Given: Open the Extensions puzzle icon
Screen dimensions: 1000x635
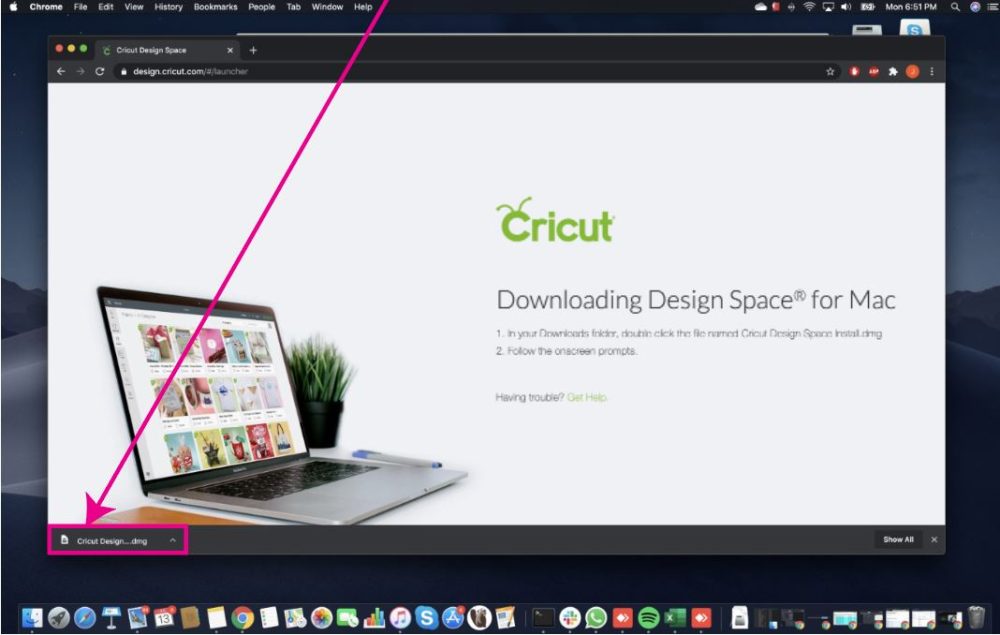Looking at the screenshot, I should [893, 71].
